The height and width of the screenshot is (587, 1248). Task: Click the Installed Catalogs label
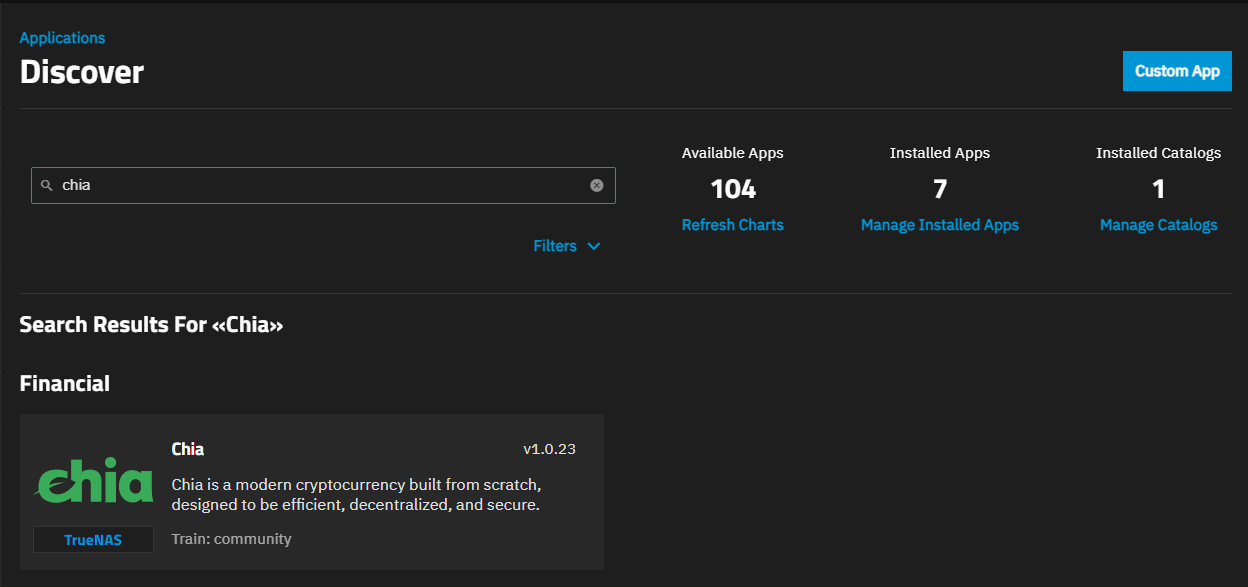(x=1159, y=153)
